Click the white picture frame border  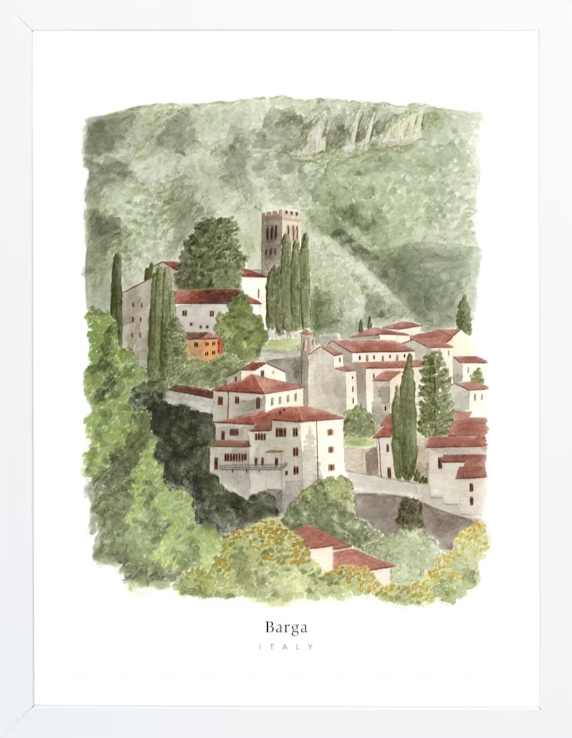point(16,369)
